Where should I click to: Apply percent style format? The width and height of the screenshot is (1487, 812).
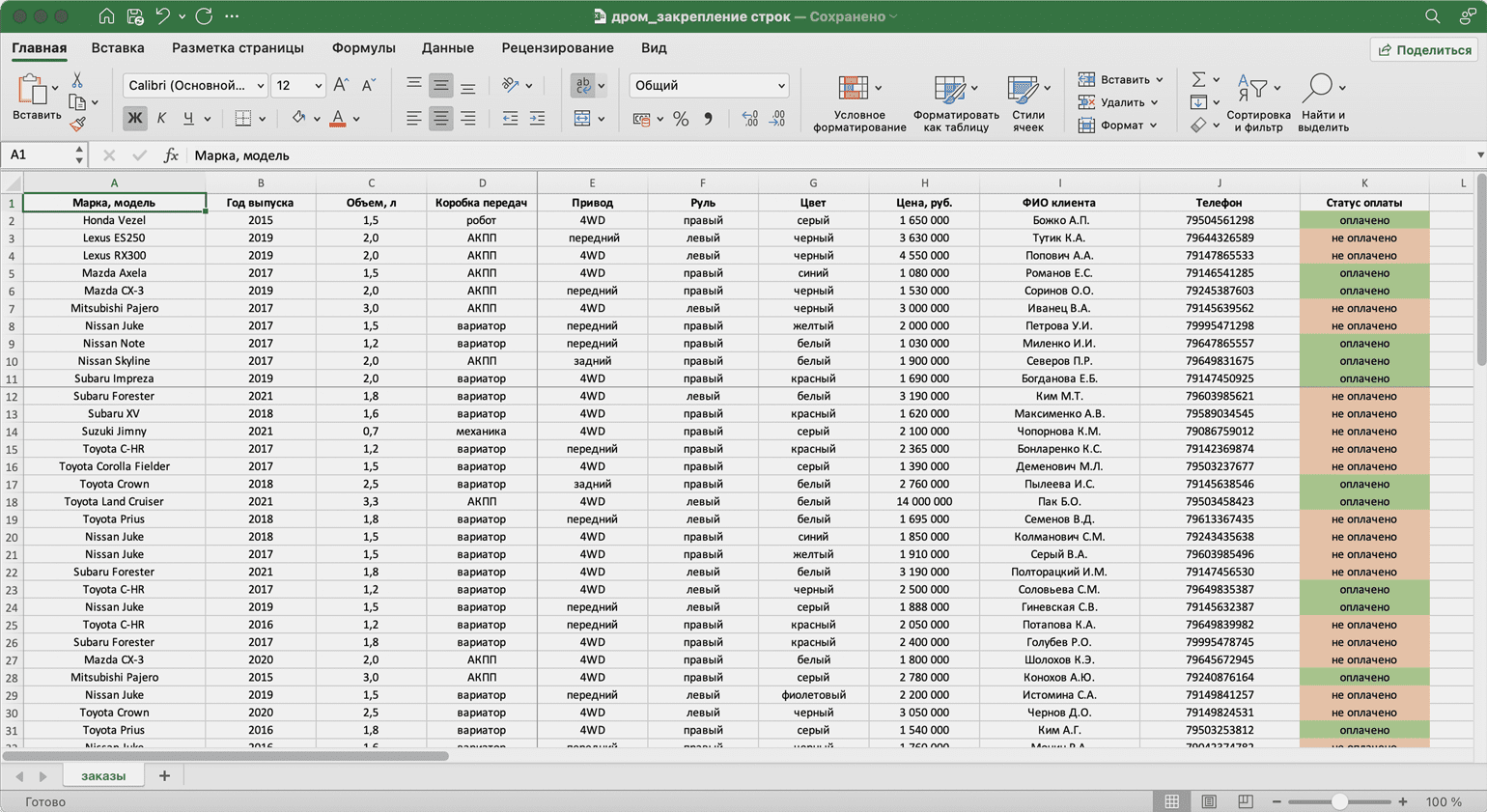point(681,119)
